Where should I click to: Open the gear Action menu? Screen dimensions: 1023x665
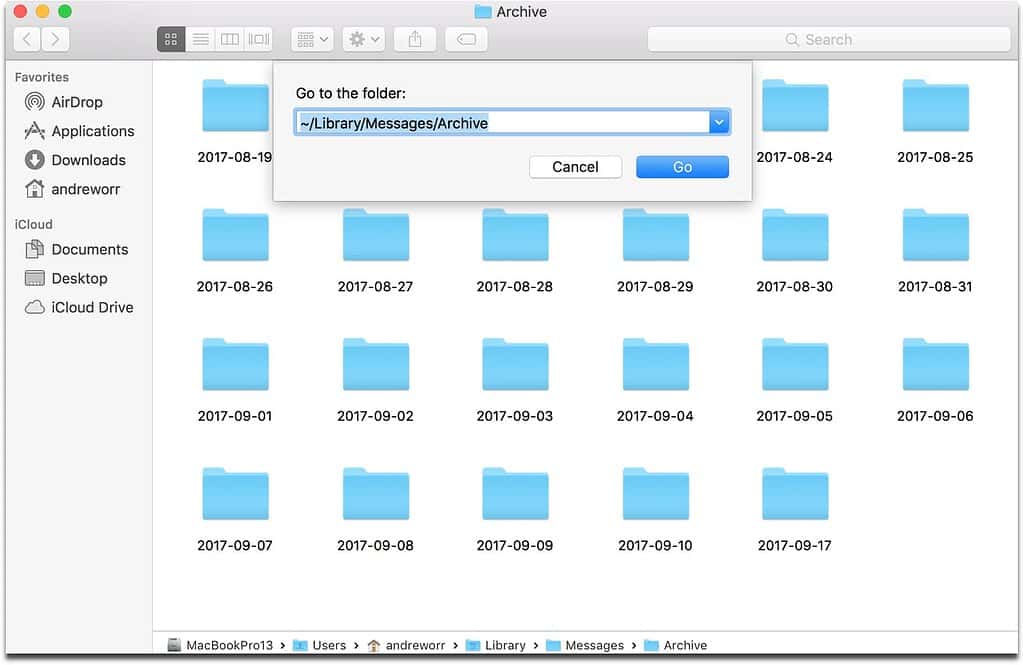[363, 39]
